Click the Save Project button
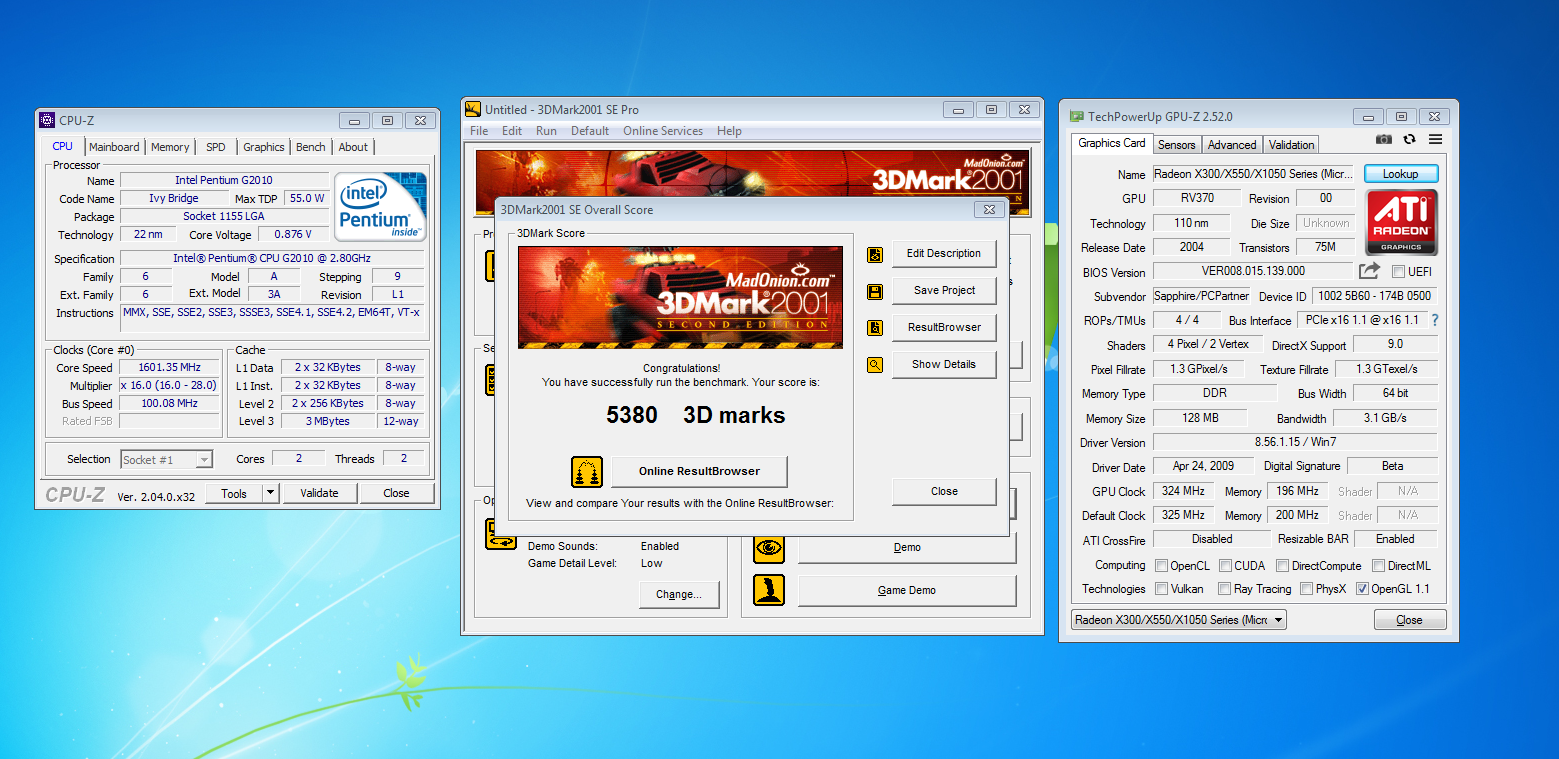This screenshot has width=1559, height=759. (x=944, y=291)
